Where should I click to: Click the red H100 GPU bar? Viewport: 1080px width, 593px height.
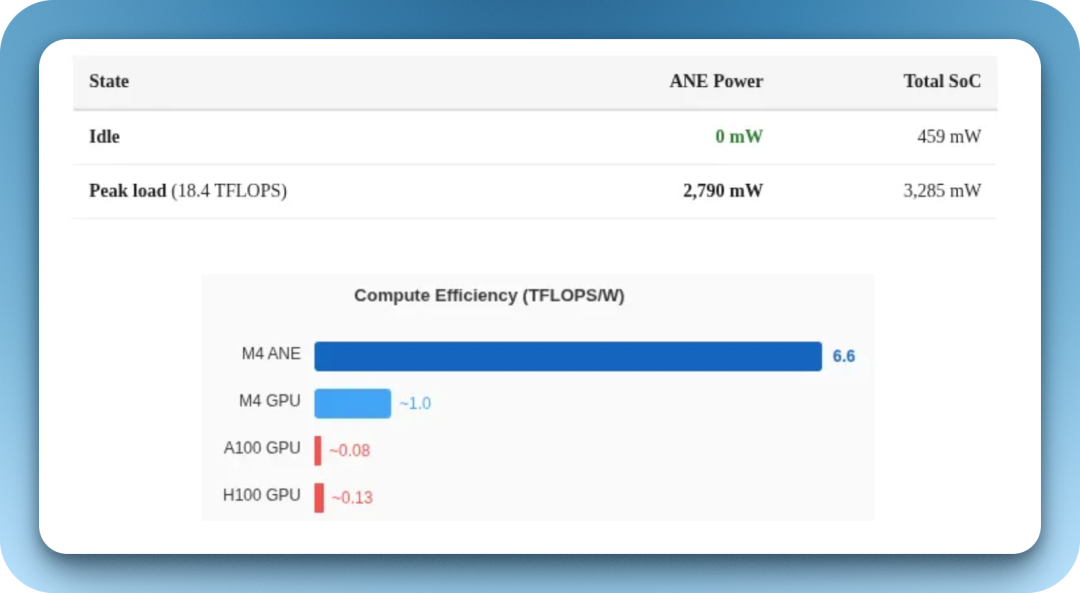(x=319, y=497)
